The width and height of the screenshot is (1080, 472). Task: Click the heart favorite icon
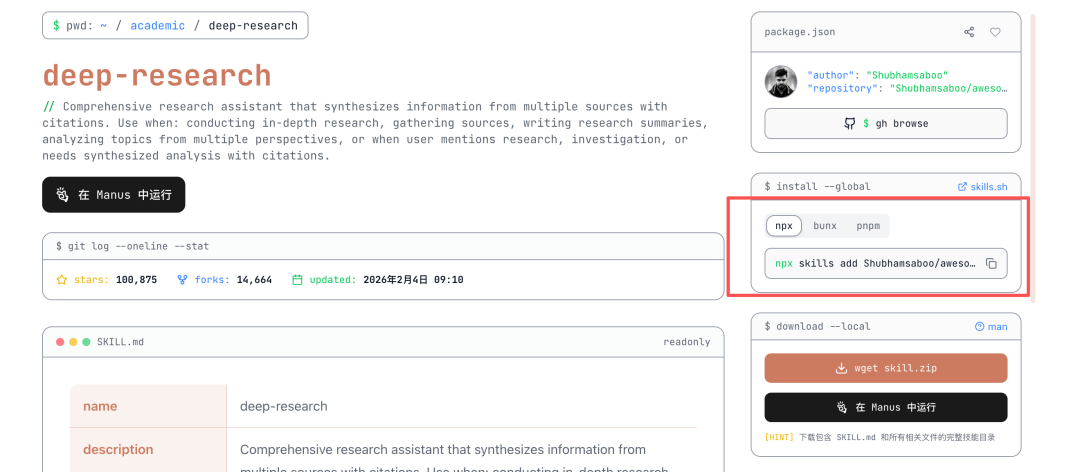[995, 32]
